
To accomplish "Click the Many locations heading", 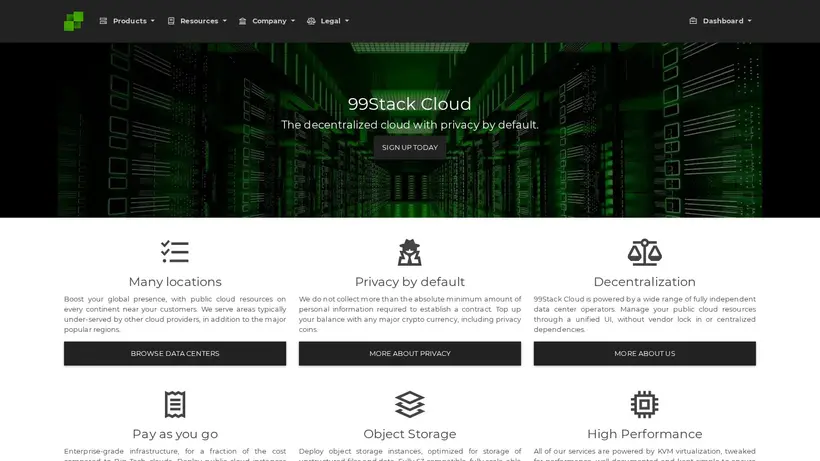I will 175,282.
